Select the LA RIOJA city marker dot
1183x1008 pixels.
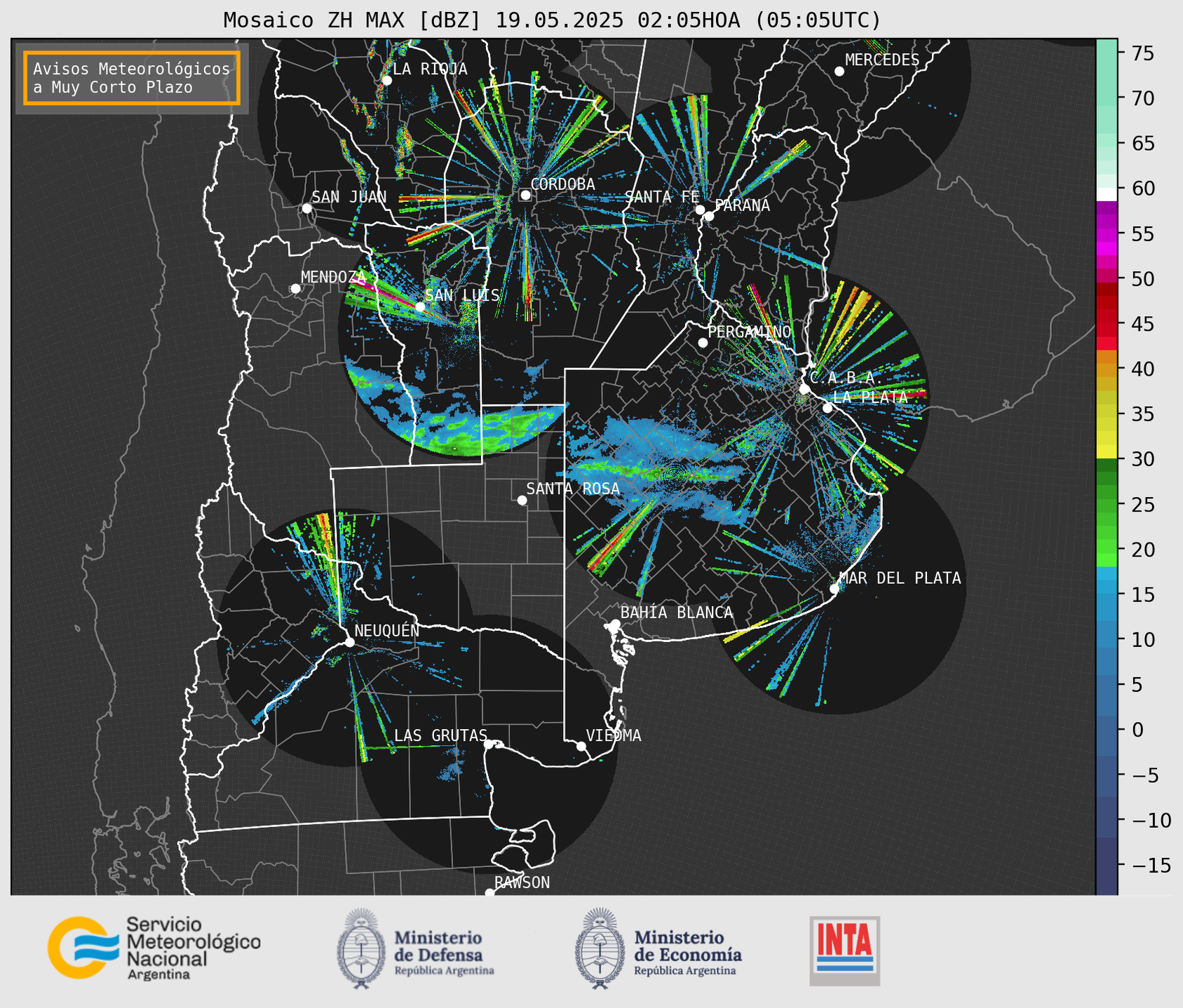386,81
